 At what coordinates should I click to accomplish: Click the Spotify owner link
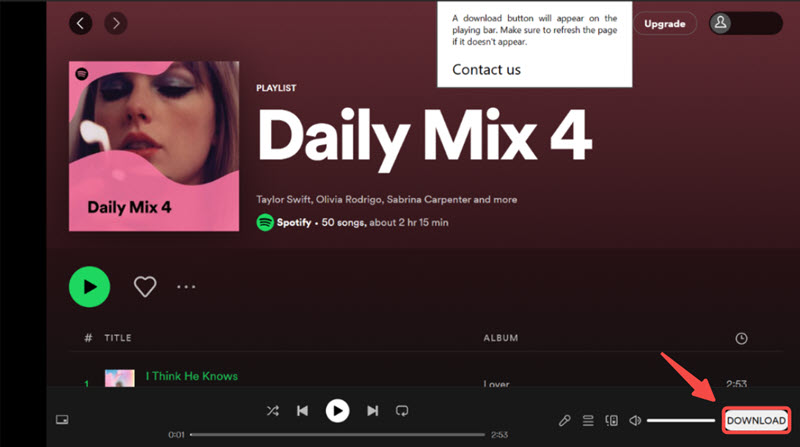(x=294, y=222)
